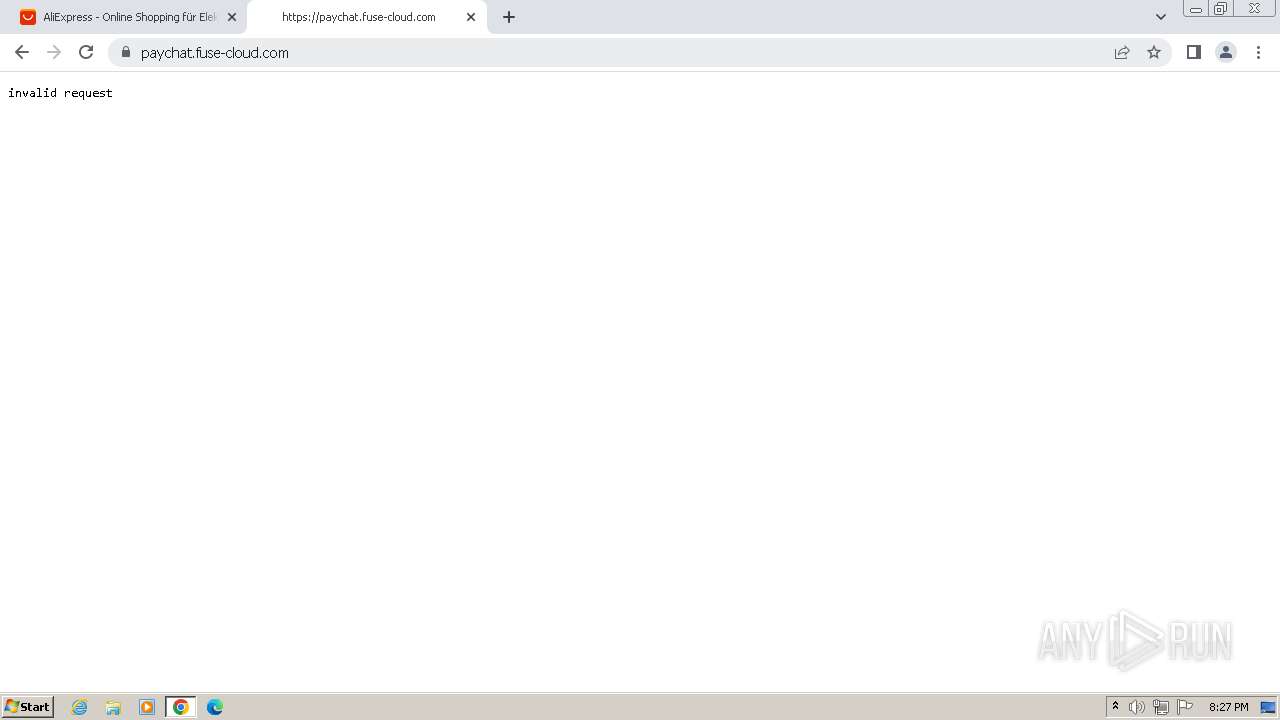Share this page using the share icon
Viewport: 1280px width, 720px height.
tap(1122, 52)
